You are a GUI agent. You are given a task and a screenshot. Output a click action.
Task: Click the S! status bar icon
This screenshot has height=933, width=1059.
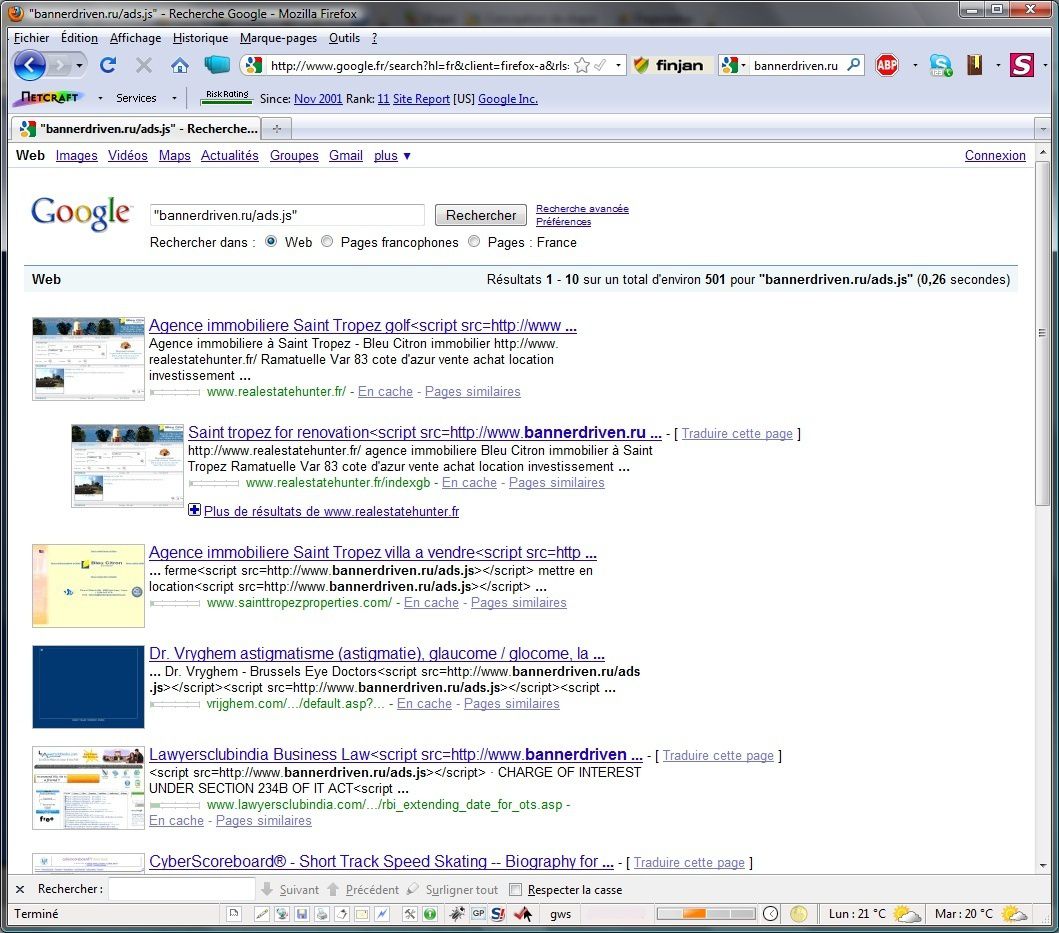click(x=498, y=914)
